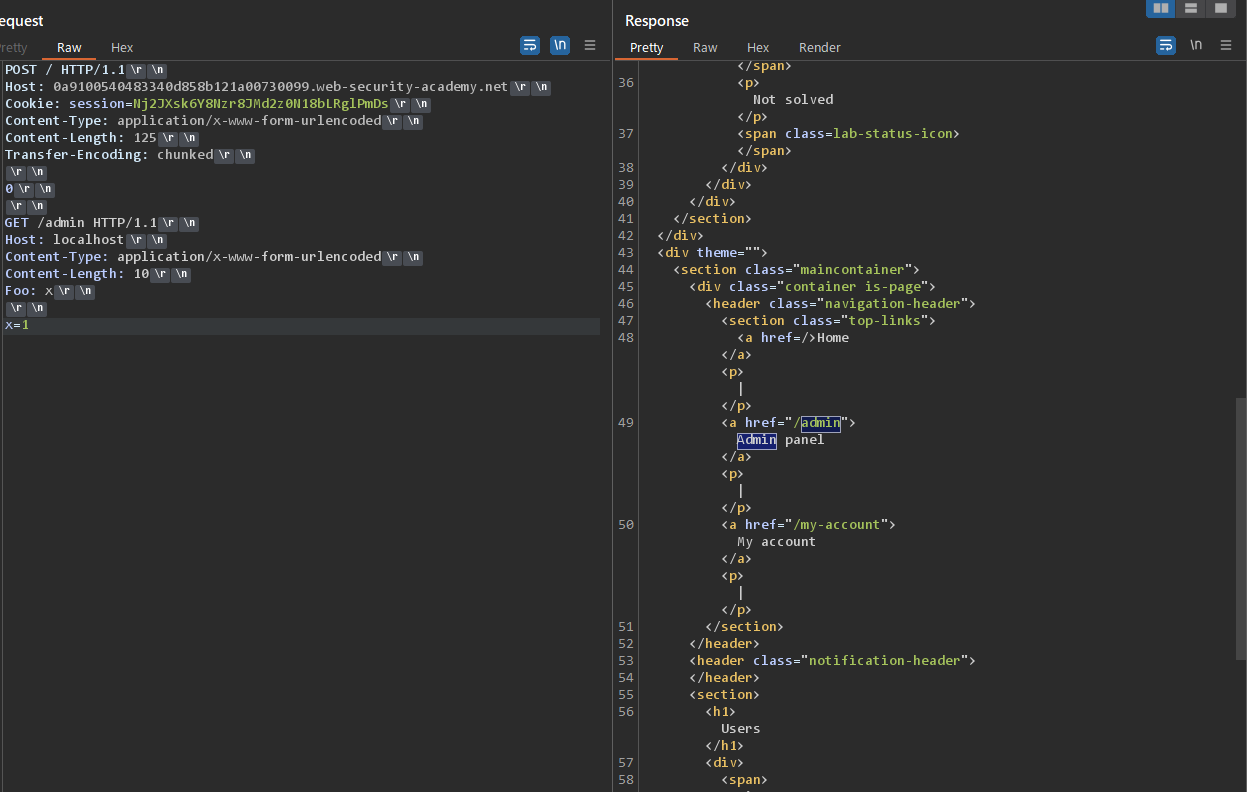
Task: Click header class notification-header line
Action: tap(832, 661)
